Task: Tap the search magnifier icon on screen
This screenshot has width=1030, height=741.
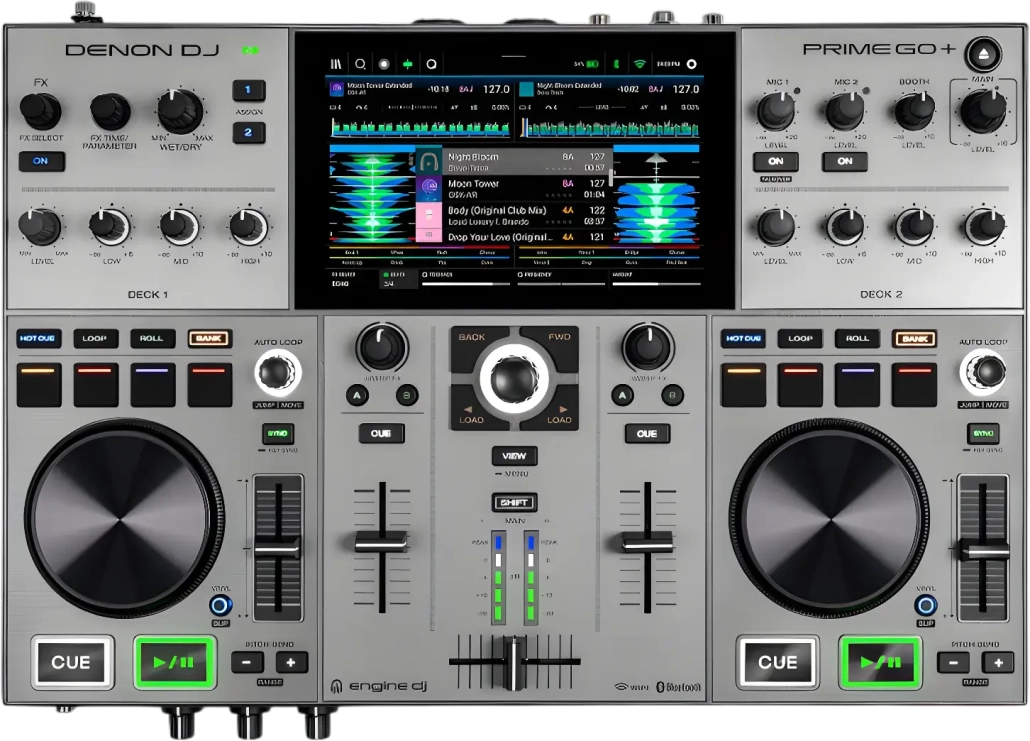Action: tap(360, 63)
